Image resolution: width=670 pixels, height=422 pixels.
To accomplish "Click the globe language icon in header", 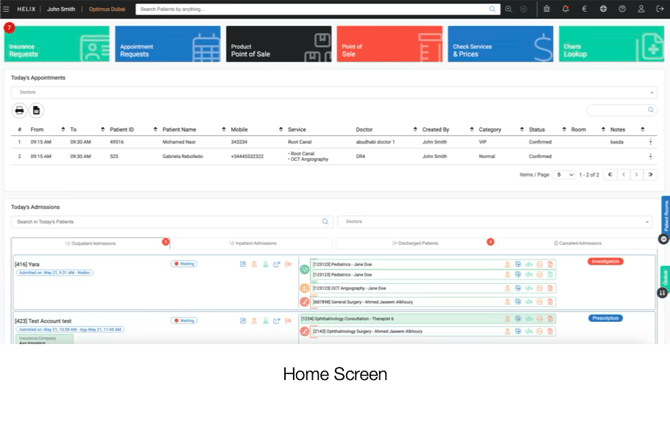I will [x=602, y=9].
